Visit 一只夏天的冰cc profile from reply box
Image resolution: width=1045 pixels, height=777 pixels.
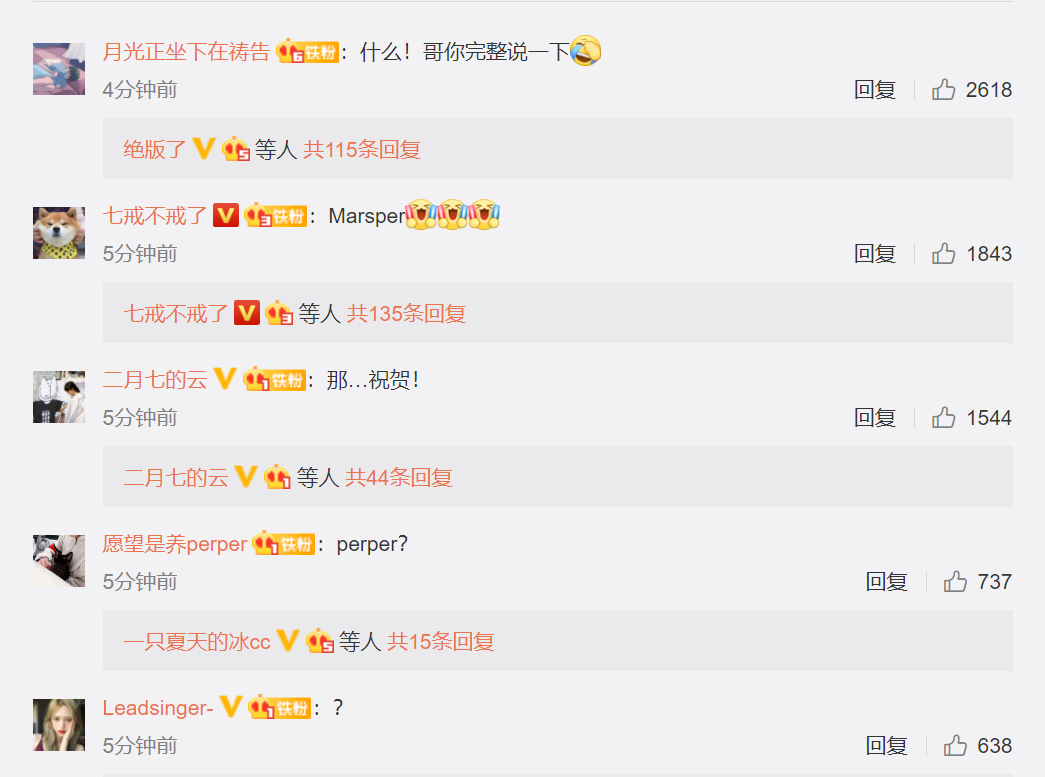tap(197, 641)
